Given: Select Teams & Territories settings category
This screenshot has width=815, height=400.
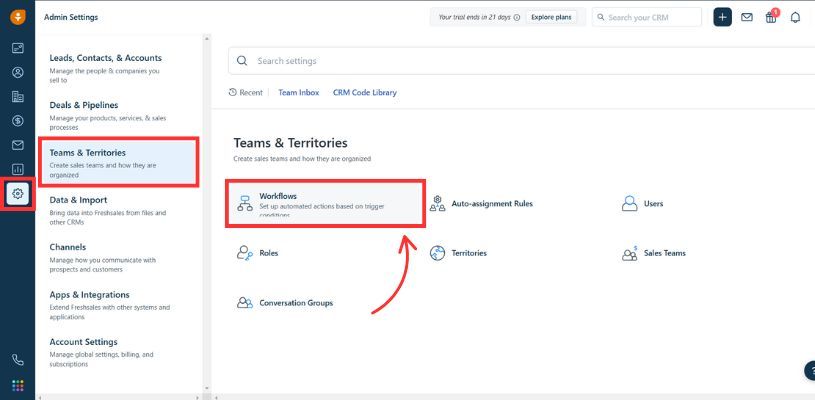Looking at the screenshot, I should pyautogui.click(x=119, y=163).
